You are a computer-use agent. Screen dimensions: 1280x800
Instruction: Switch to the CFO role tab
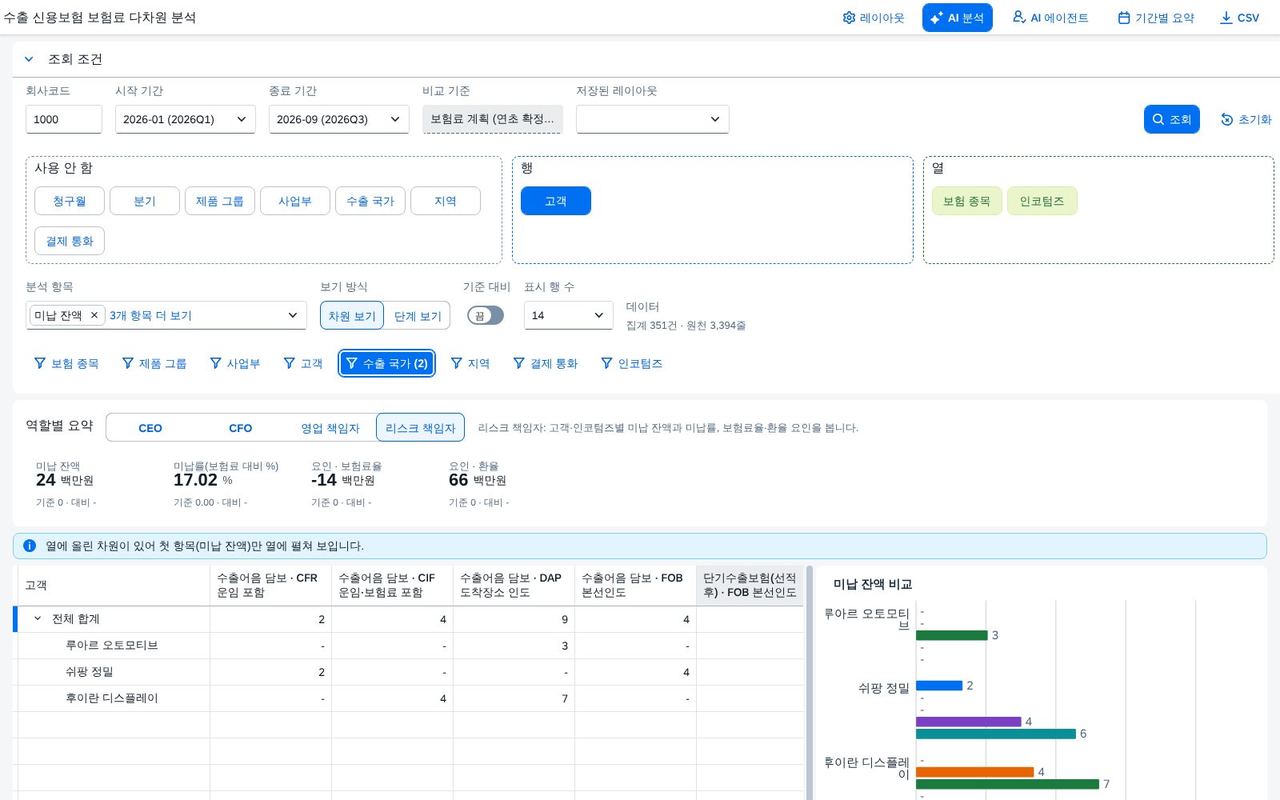[x=240, y=427]
